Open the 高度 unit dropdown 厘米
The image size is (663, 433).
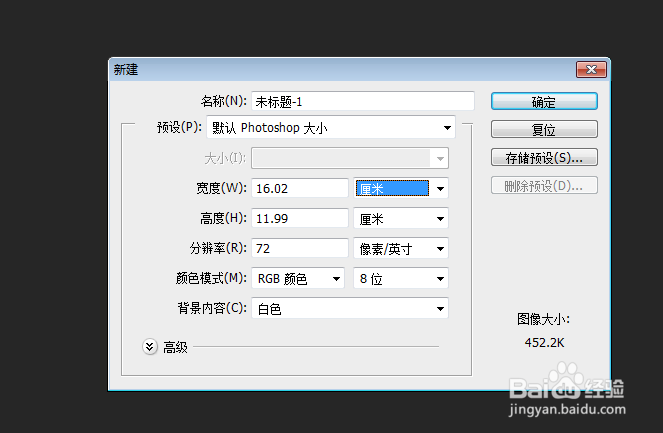click(x=401, y=219)
